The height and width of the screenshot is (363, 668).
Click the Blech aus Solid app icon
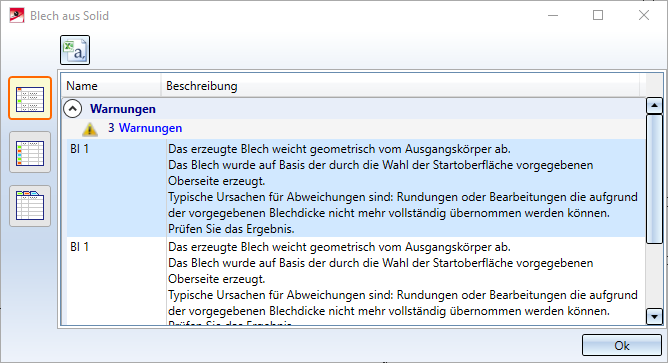tap(17, 16)
